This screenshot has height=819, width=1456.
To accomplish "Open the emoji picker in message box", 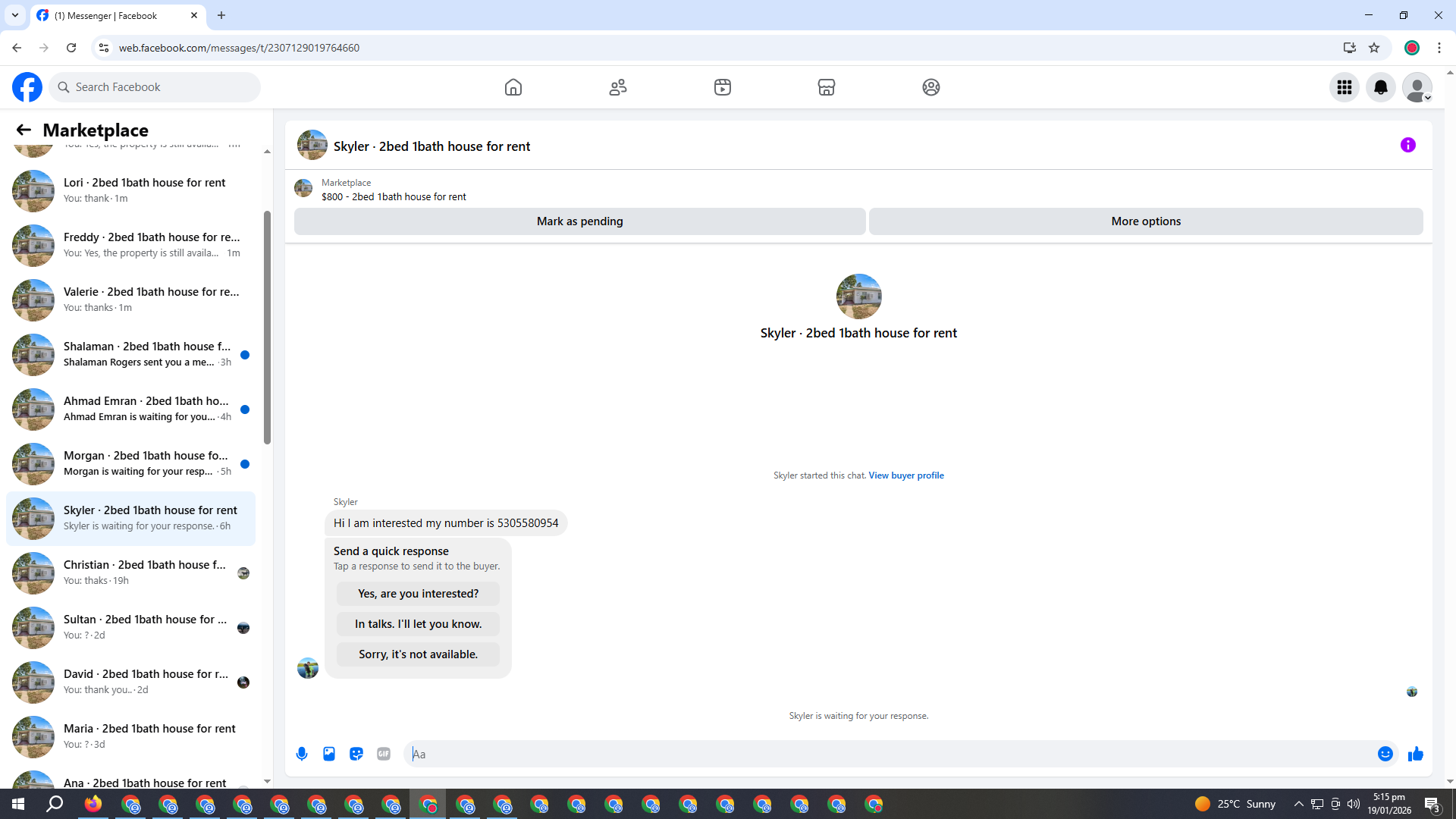I will coord(1385,754).
